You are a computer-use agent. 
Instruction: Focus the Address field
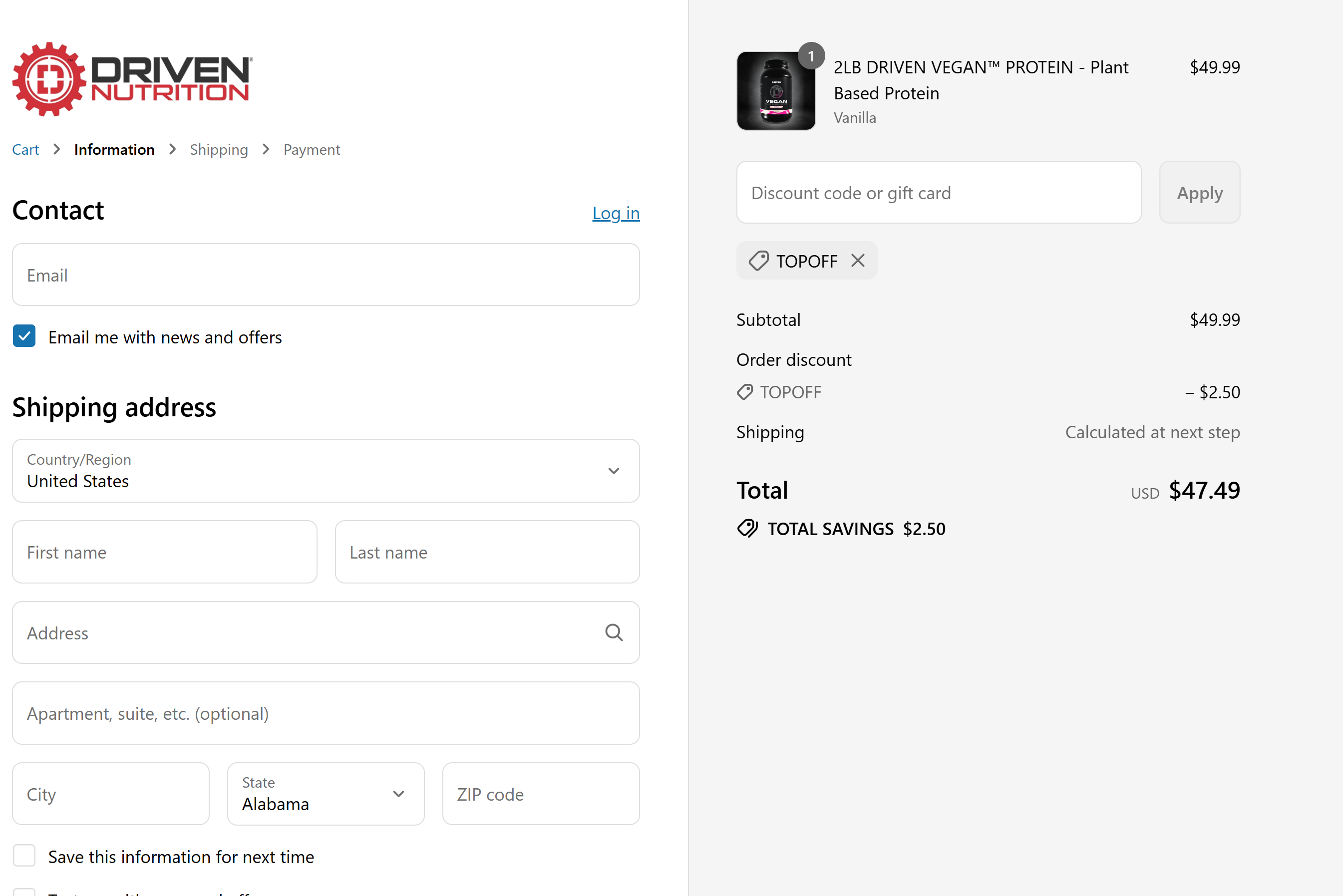[326, 632]
